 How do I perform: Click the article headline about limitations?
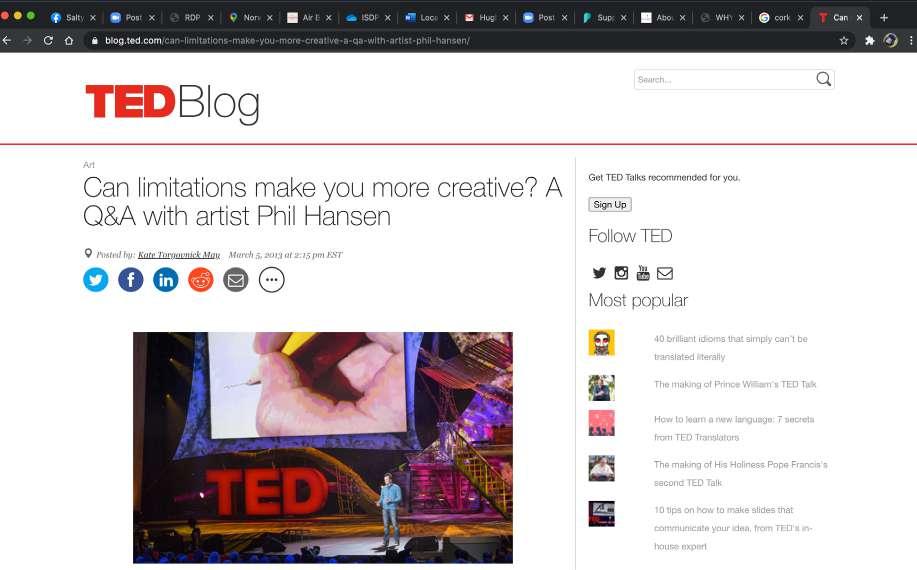click(x=322, y=202)
